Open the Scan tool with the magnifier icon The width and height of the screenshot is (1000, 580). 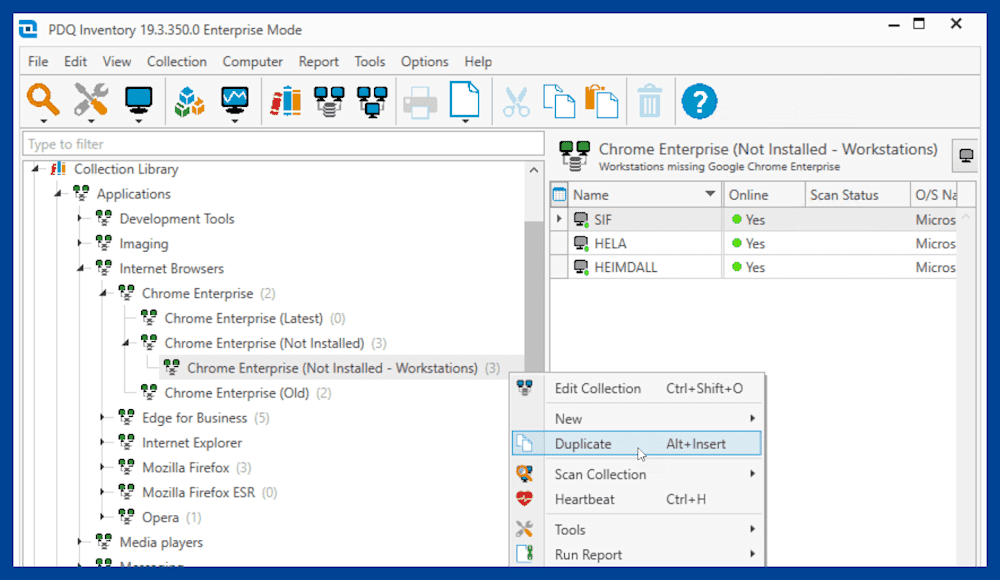click(x=42, y=100)
